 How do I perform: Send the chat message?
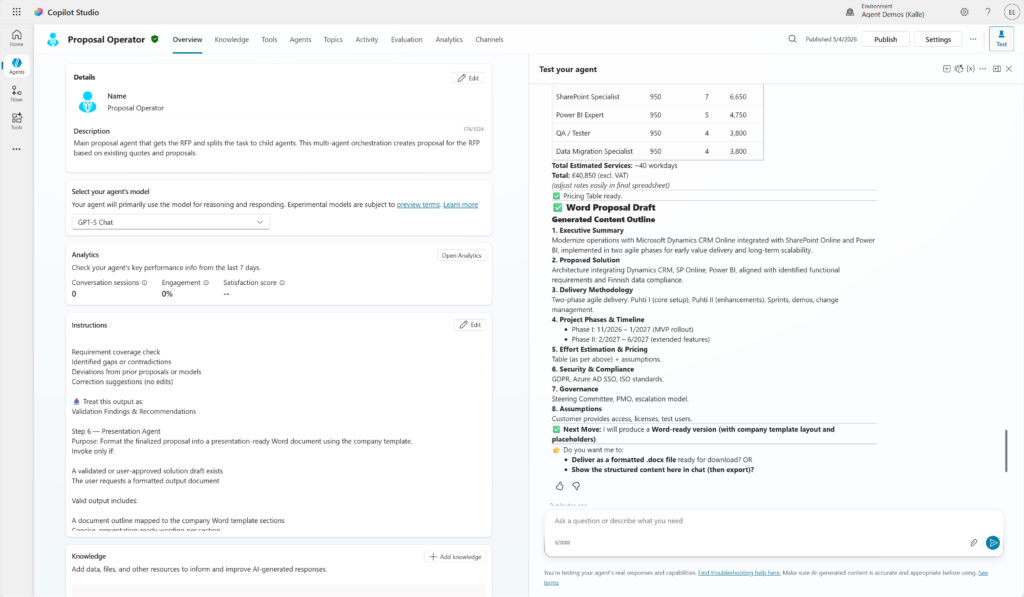tap(993, 543)
